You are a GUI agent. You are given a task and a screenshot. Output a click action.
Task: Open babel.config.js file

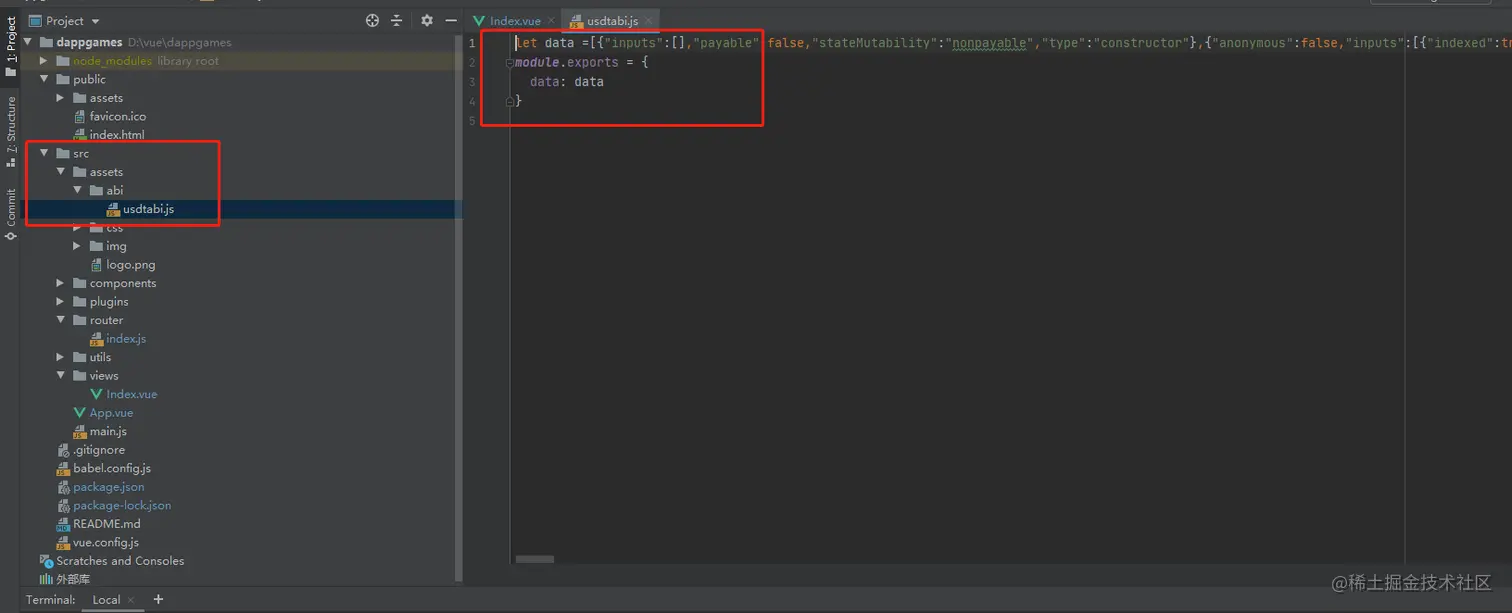point(112,468)
